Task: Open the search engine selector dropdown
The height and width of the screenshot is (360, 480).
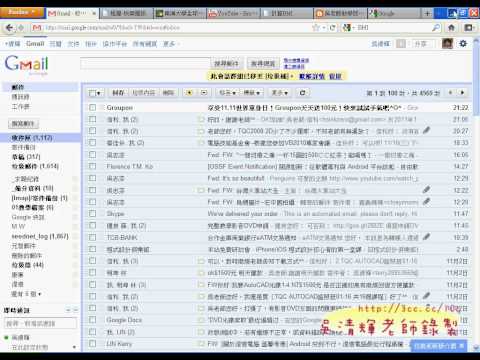Action: coord(348,28)
